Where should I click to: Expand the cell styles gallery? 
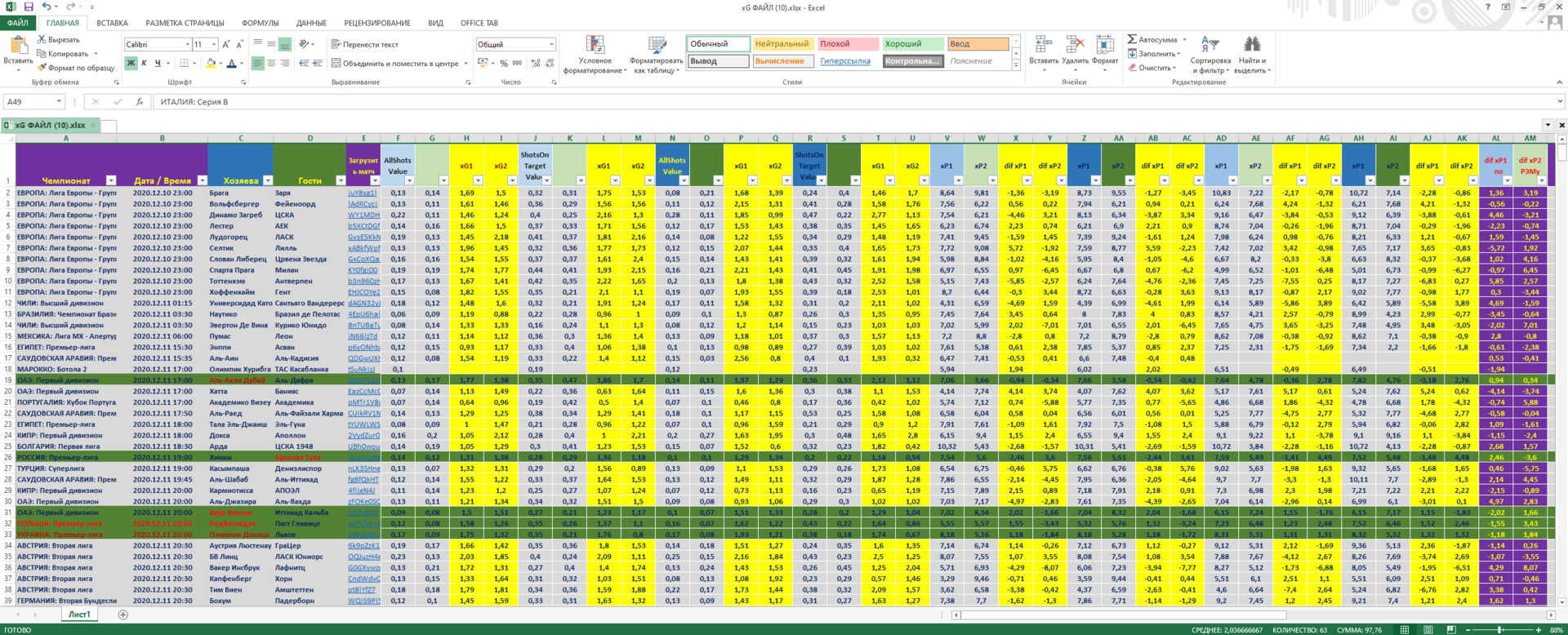pos(1017,64)
